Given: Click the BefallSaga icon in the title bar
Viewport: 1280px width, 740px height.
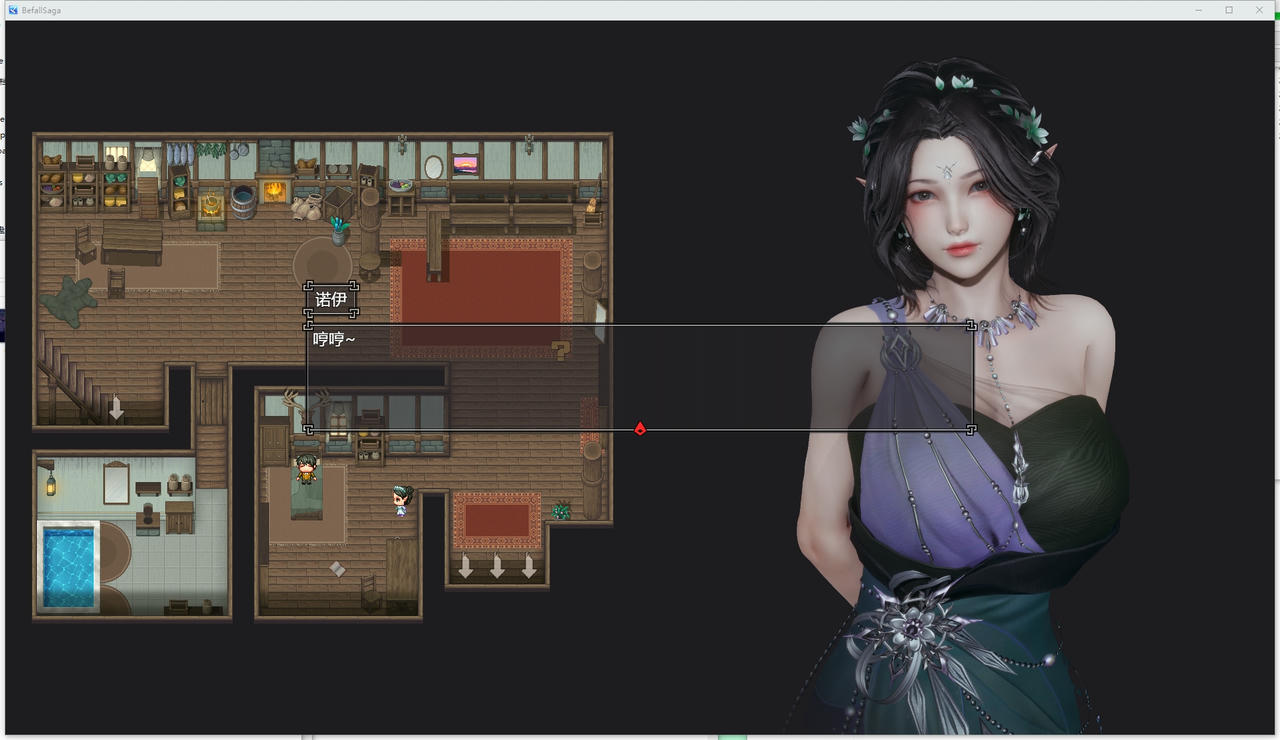Looking at the screenshot, I should tap(12, 9).
